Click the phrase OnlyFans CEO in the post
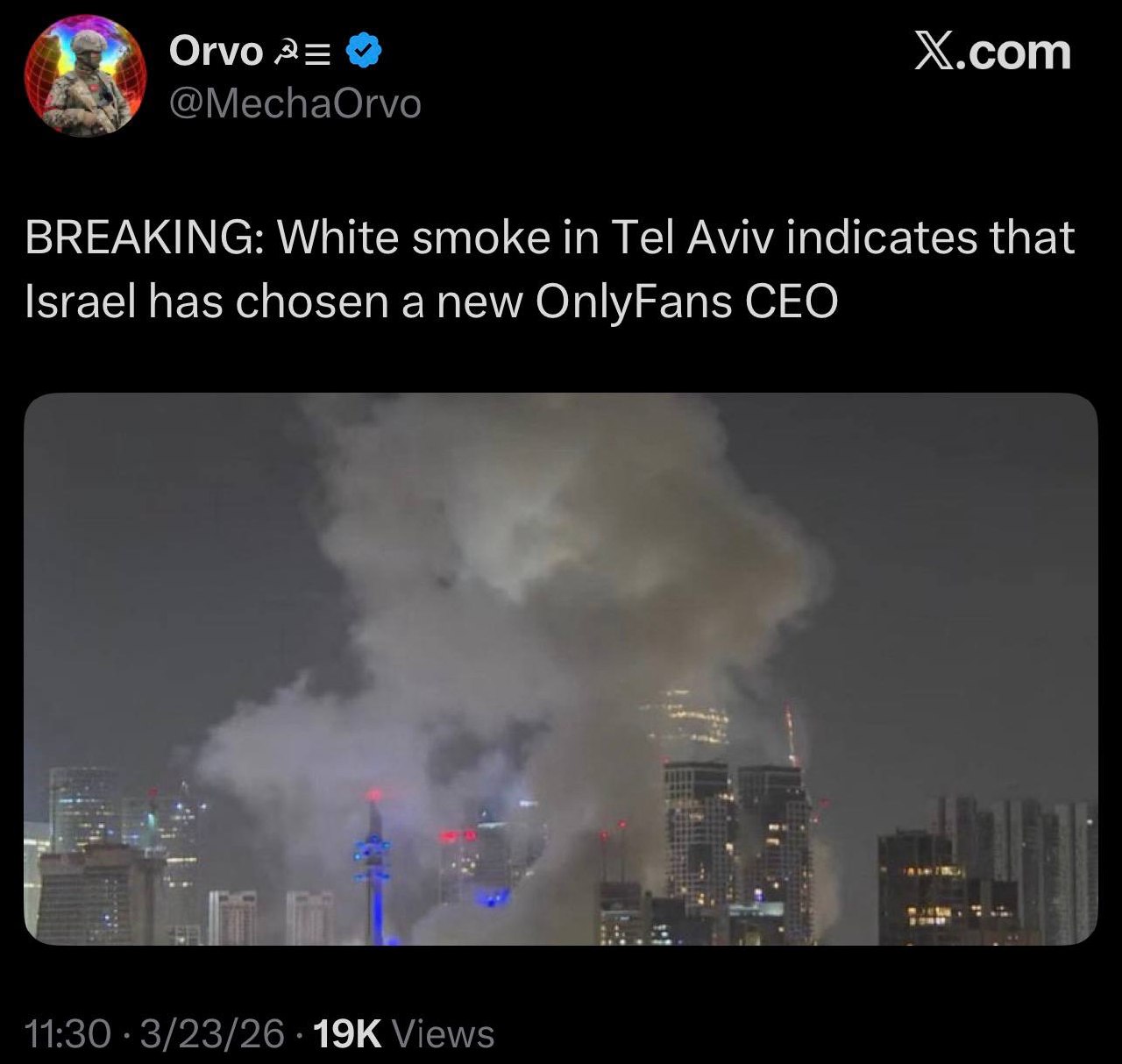This screenshot has height=1064, width=1122. coord(686,301)
